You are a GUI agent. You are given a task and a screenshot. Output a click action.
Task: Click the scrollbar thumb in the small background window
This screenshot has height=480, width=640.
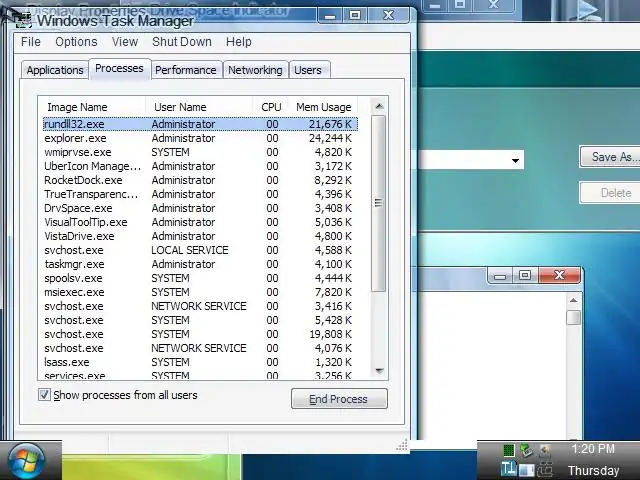point(573,318)
